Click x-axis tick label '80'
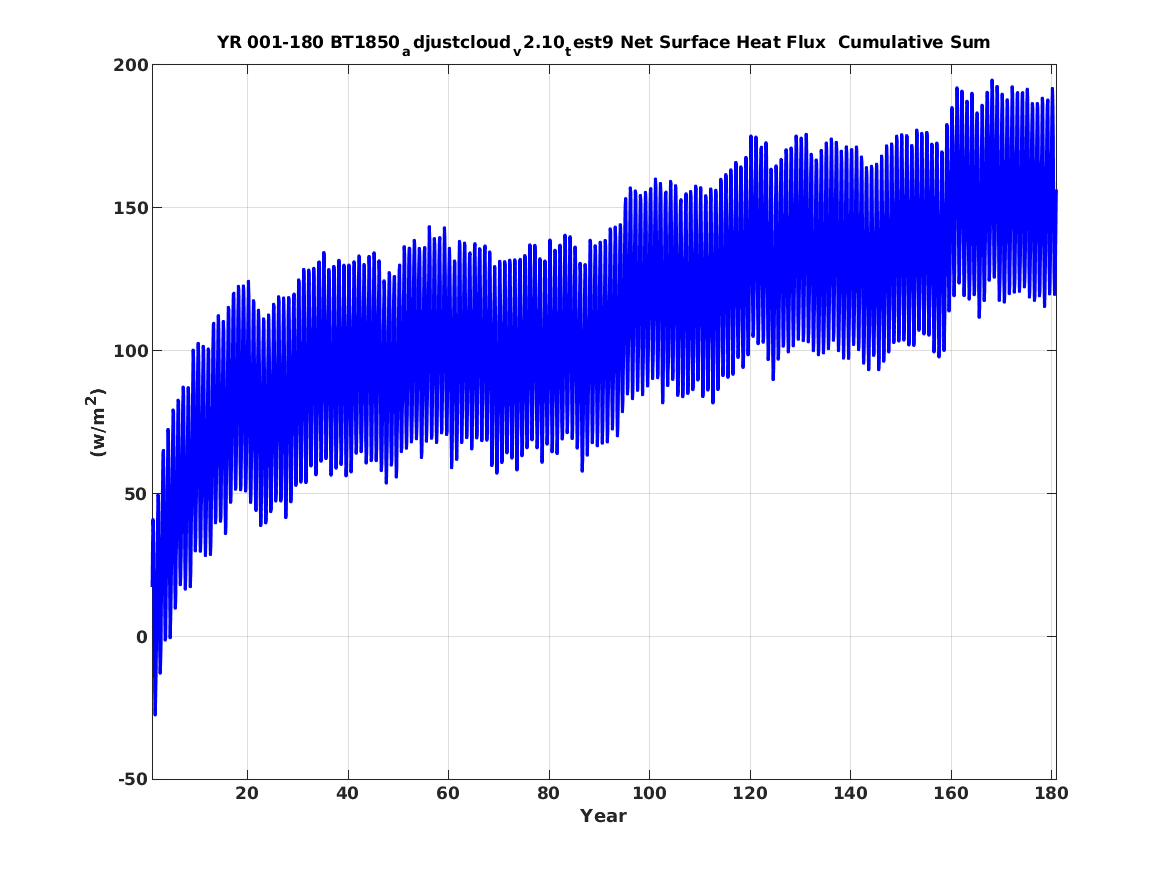Viewport: 1167px width, 875px height. [548, 793]
